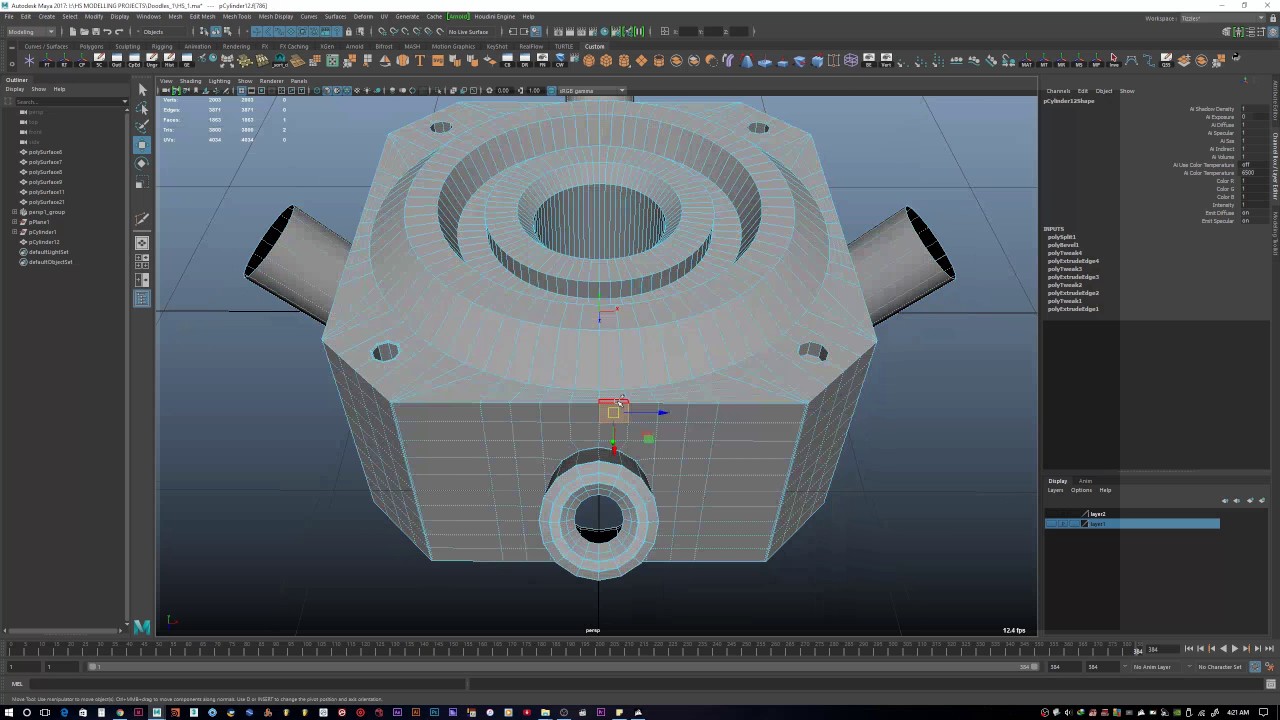Click the Save scene icon in status line

97,32
